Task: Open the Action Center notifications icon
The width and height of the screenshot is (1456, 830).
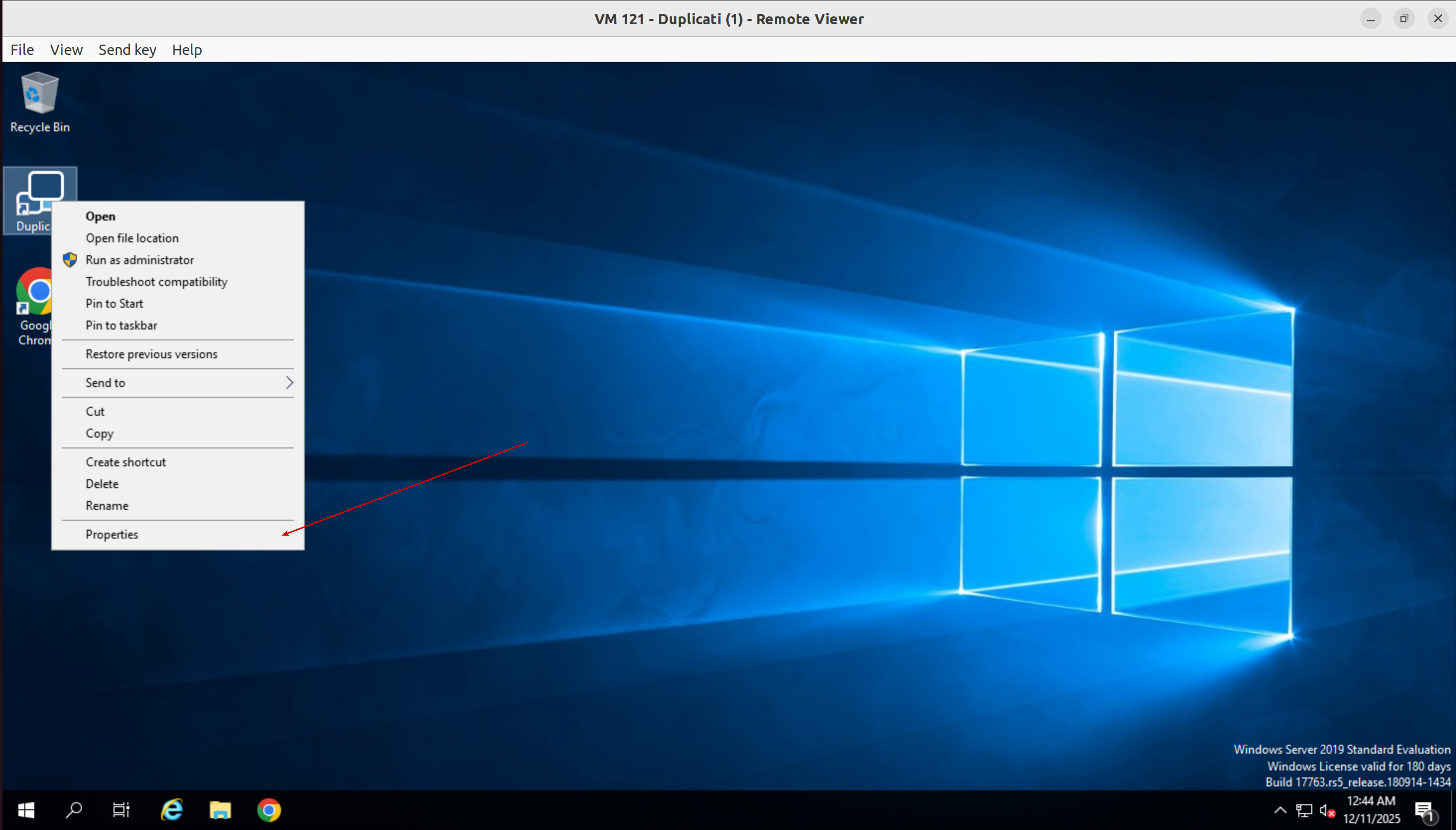Action: pyautogui.click(x=1423, y=811)
